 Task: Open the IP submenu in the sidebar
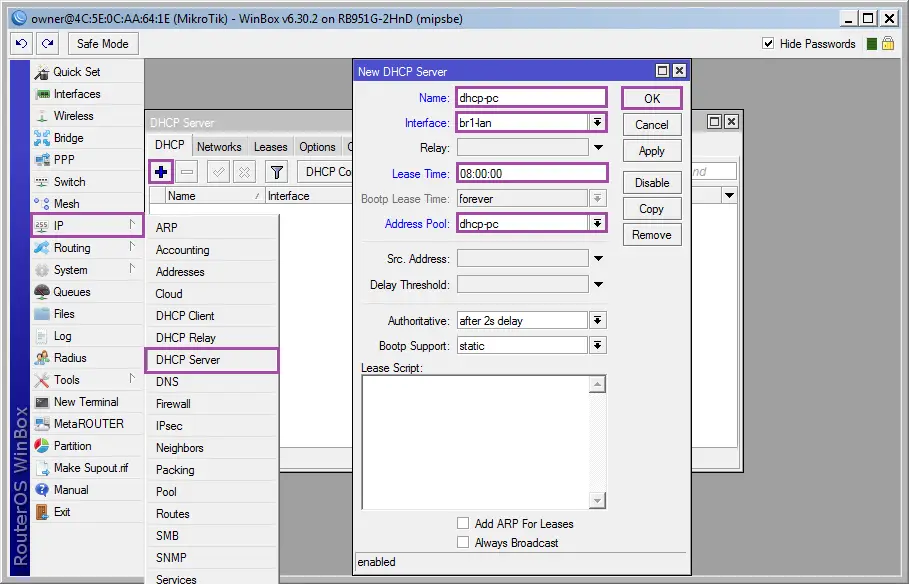[87, 225]
